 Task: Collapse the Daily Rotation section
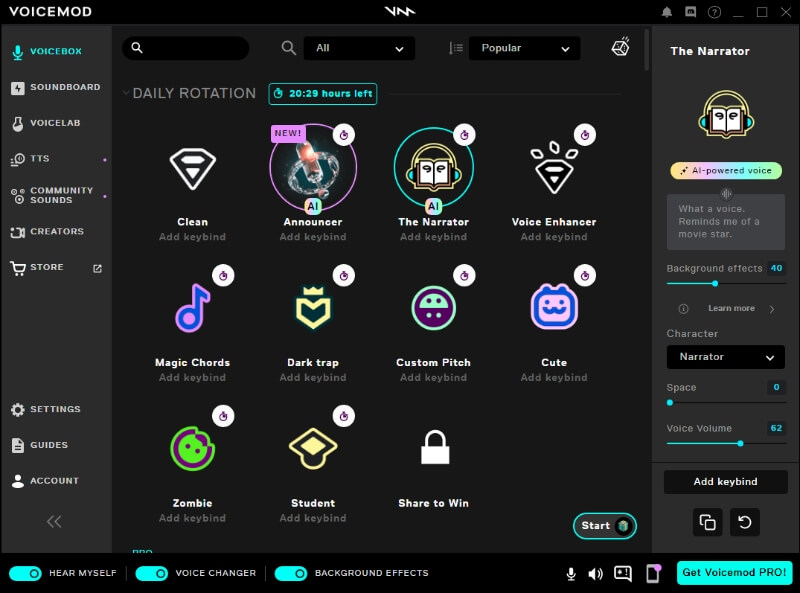click(x=126, y=93)
